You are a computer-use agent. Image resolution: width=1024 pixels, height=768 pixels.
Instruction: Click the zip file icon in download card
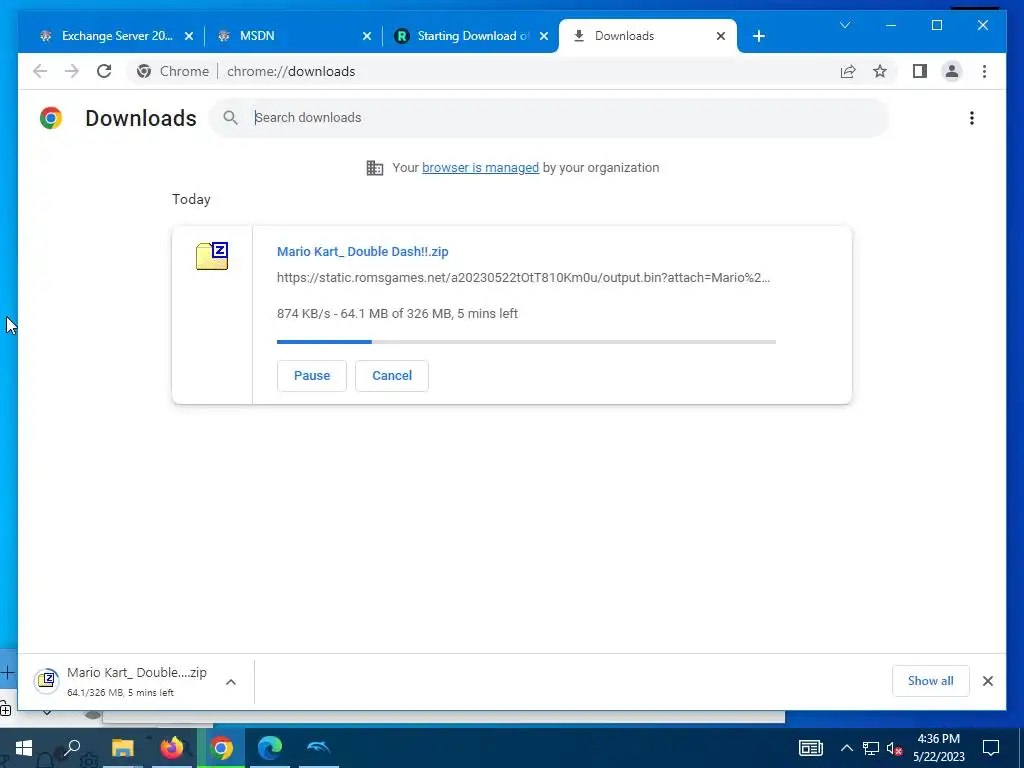click(212, 255)
